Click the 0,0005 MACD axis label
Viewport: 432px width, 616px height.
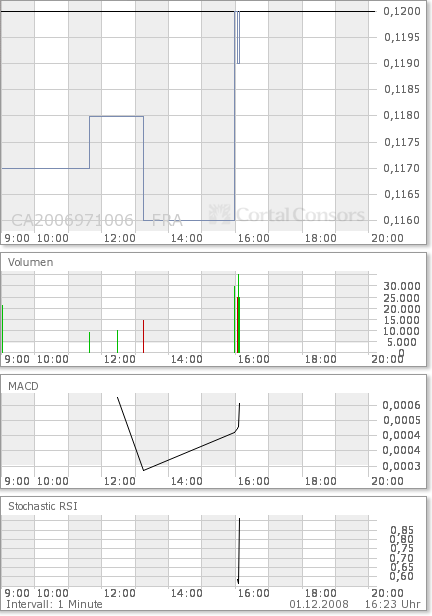click(x=401, y=420)
